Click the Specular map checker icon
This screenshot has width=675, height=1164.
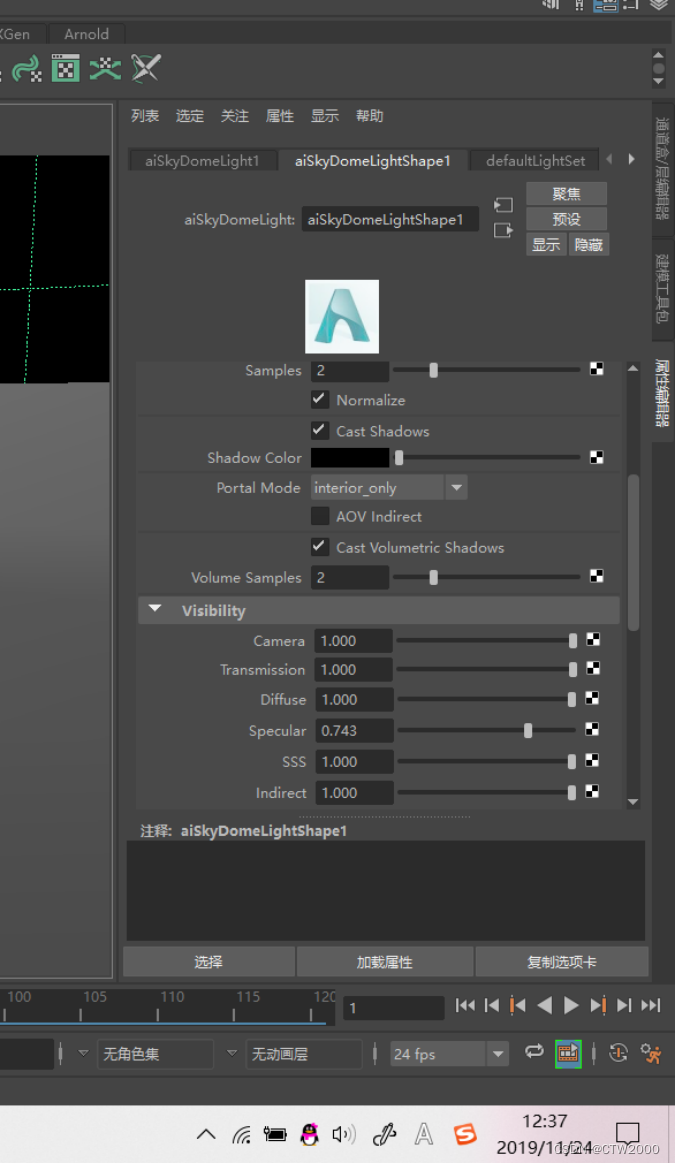(x=592, y=730)
